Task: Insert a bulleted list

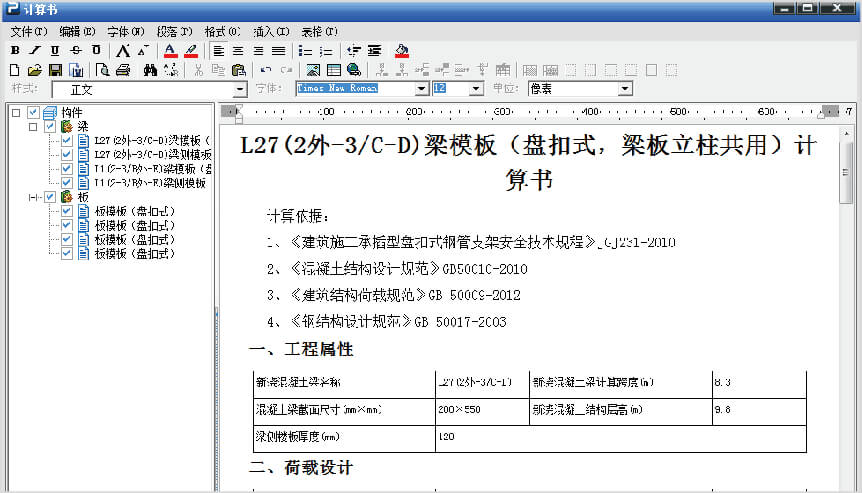Action: 305,50
